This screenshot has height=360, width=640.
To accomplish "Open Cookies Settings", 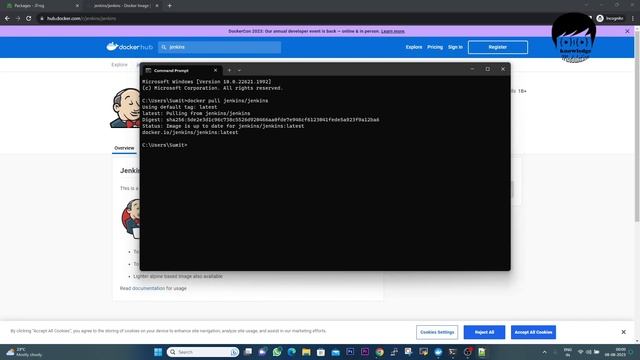I will [x=437, y=332].
